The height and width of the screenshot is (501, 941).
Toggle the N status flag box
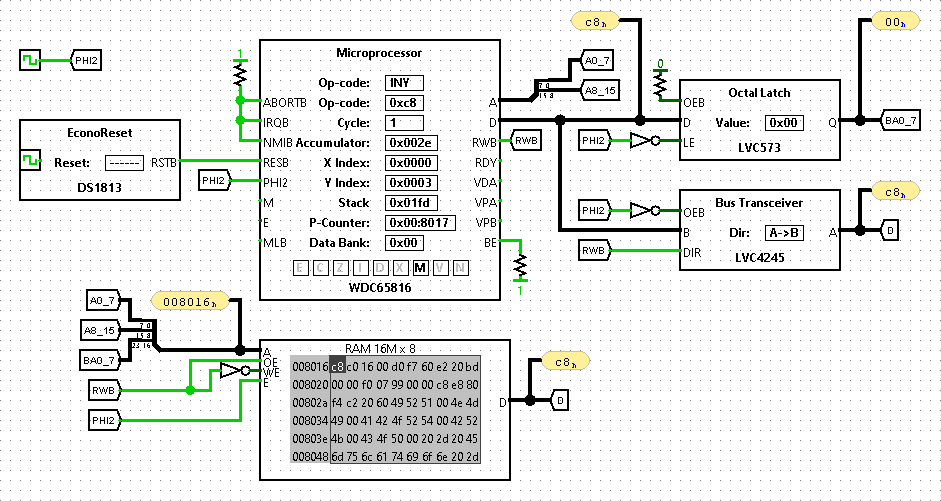[x=460, y=268]
